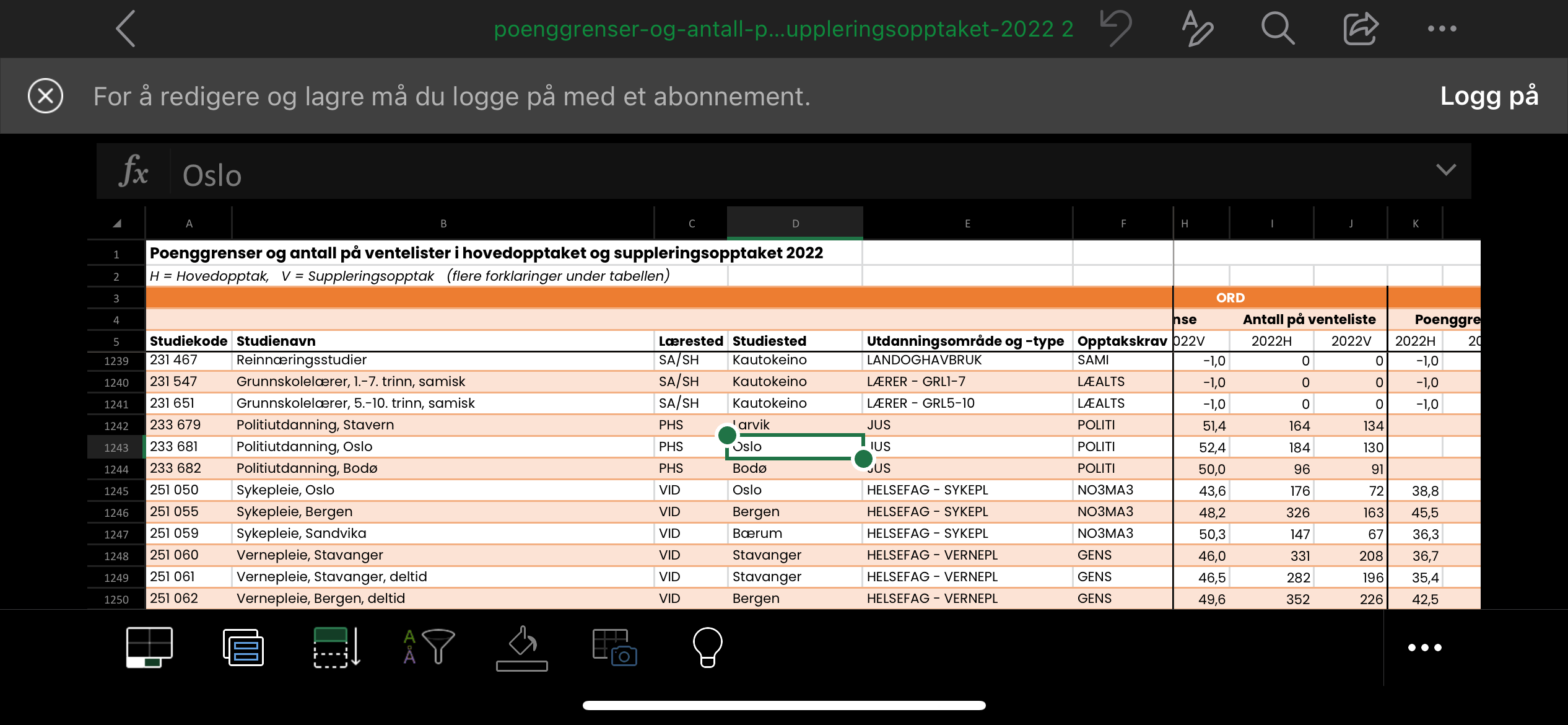
Task: Click the fx function icon
Action: click(133, 171)
